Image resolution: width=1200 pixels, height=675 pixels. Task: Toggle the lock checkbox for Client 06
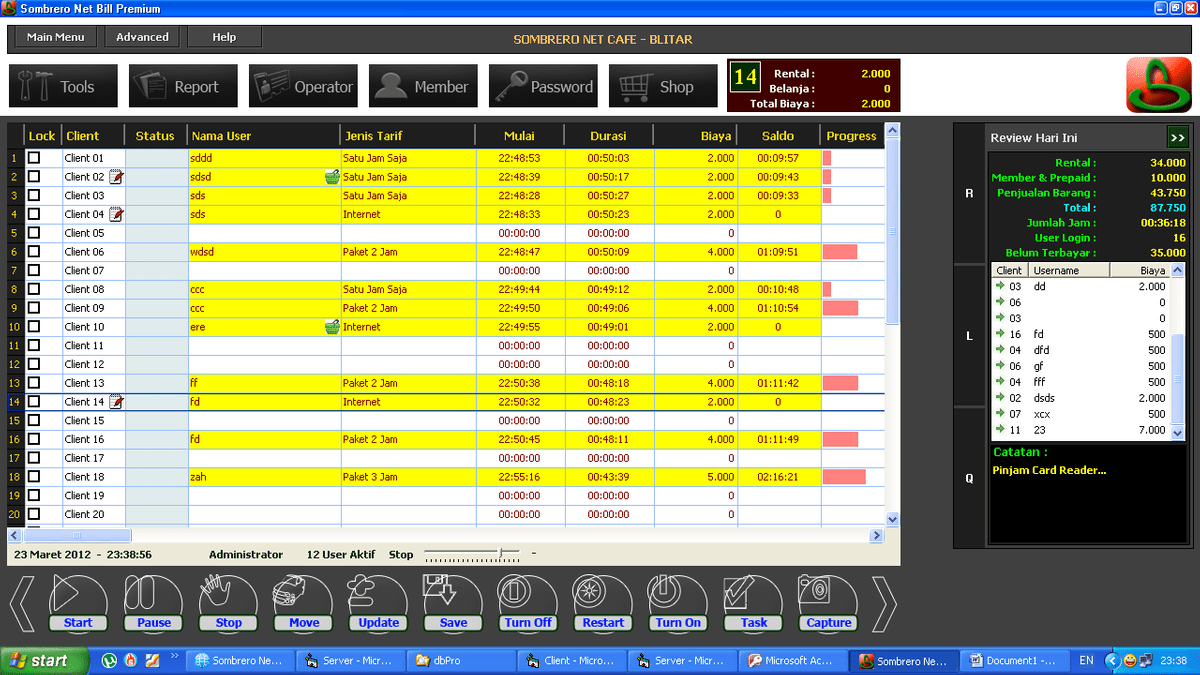click(34, 252)
